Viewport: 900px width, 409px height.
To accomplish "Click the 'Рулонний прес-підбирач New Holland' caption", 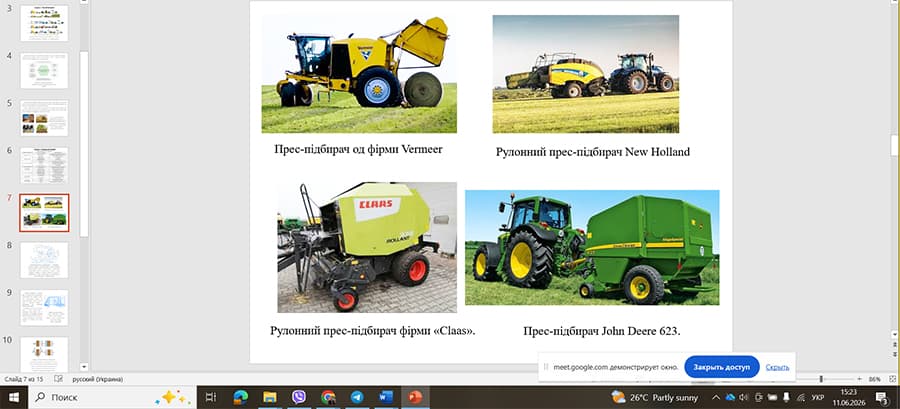I will coord(593,152).
